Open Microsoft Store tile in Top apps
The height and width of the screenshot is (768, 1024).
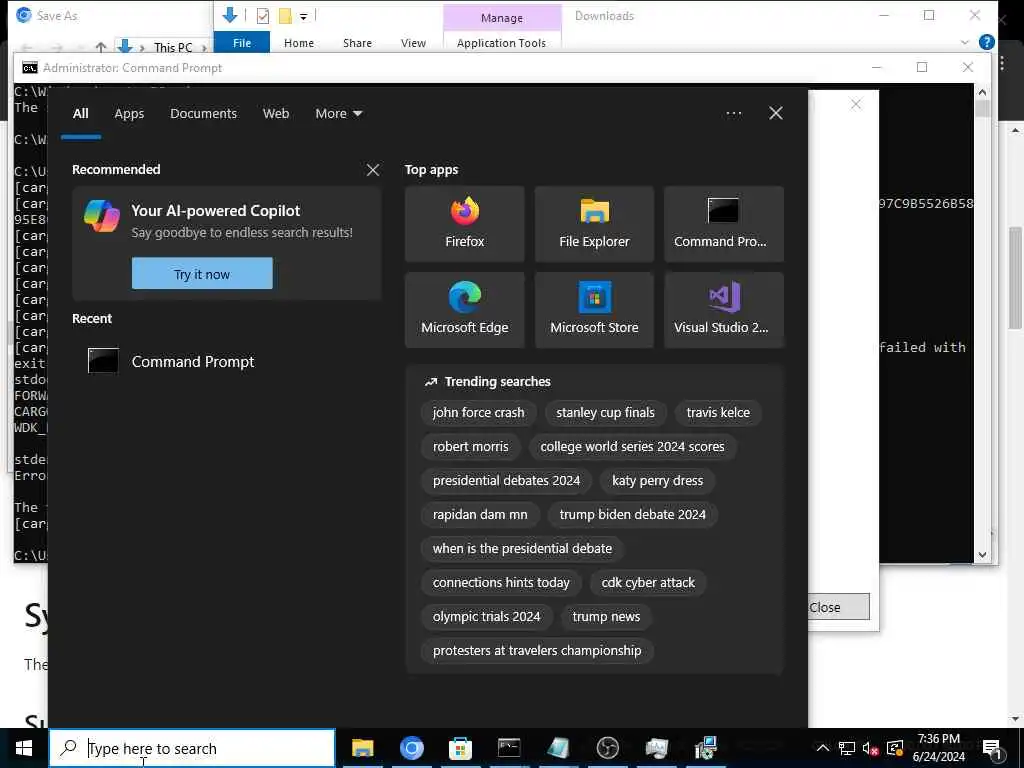tap(594, 310)
